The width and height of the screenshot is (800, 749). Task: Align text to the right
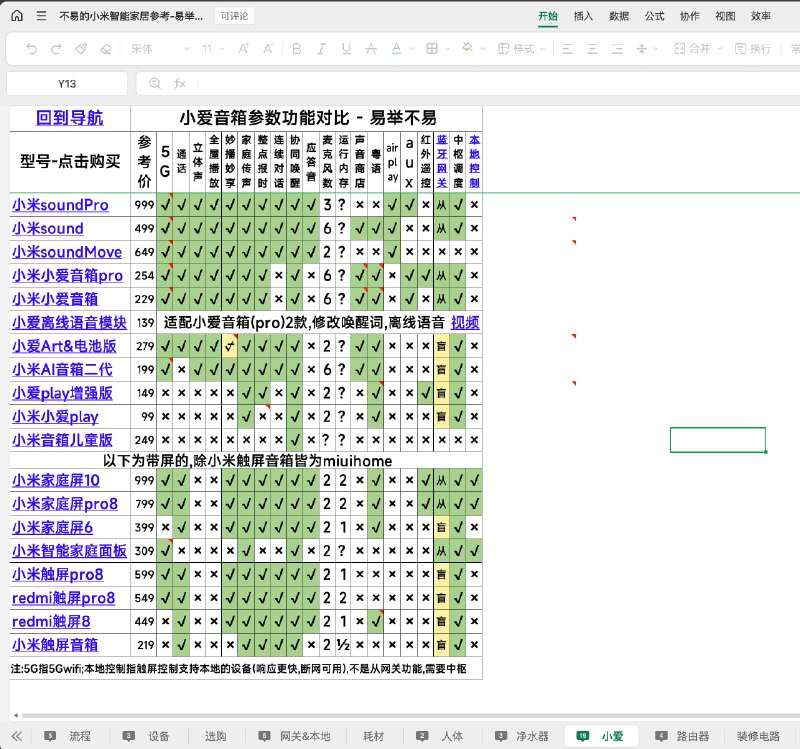[x=617, y=49]
